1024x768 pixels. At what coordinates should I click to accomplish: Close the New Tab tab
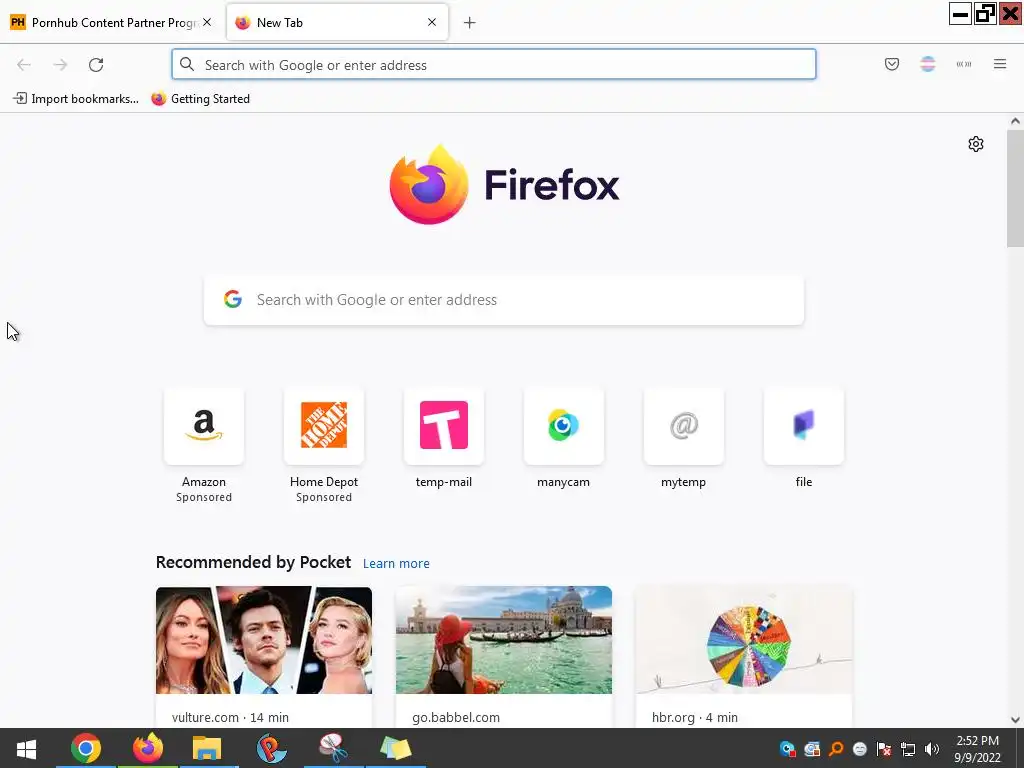pos(432,22)
